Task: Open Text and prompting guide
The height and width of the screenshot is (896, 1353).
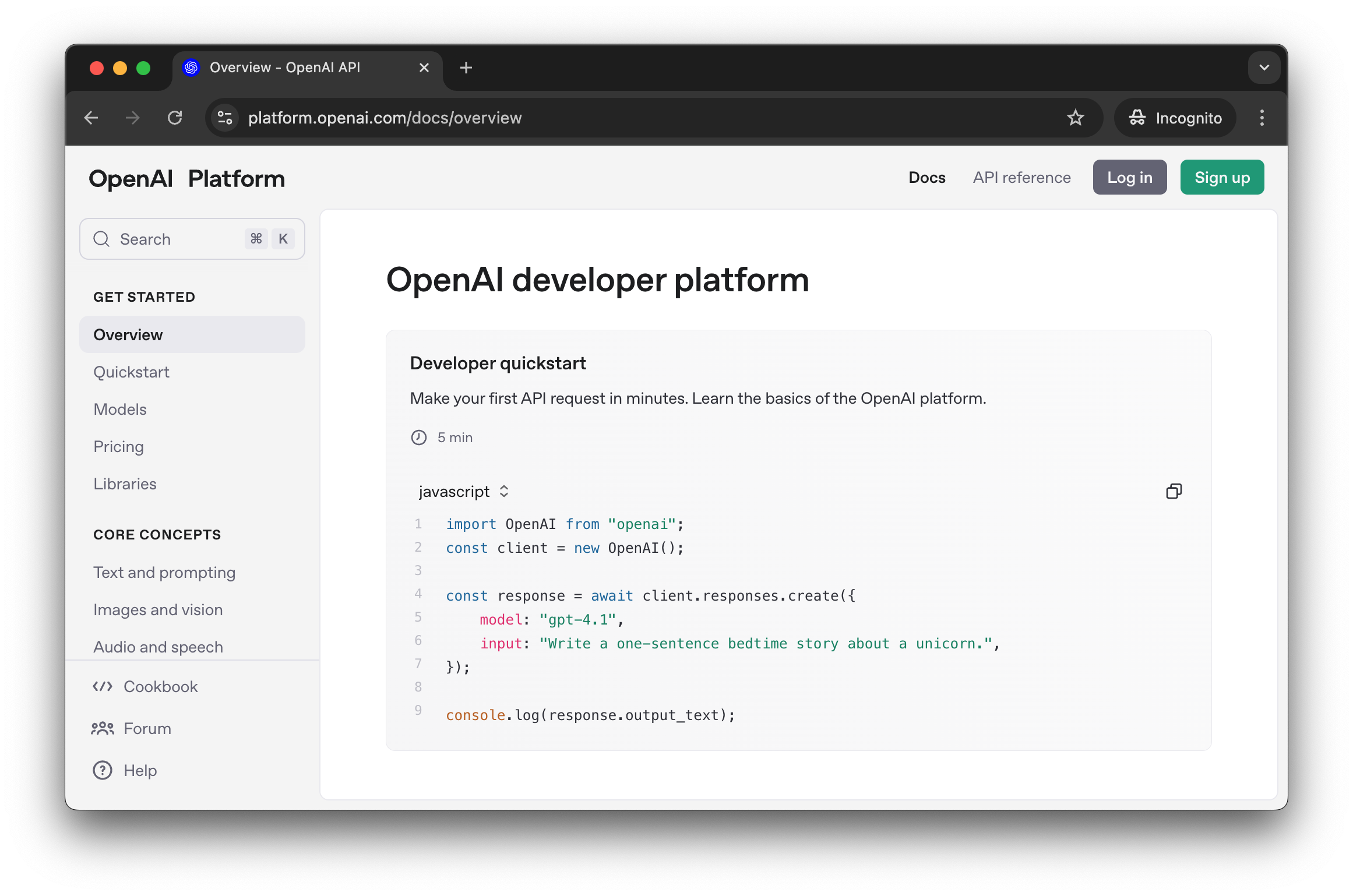Action: click(x=164, y=572)
